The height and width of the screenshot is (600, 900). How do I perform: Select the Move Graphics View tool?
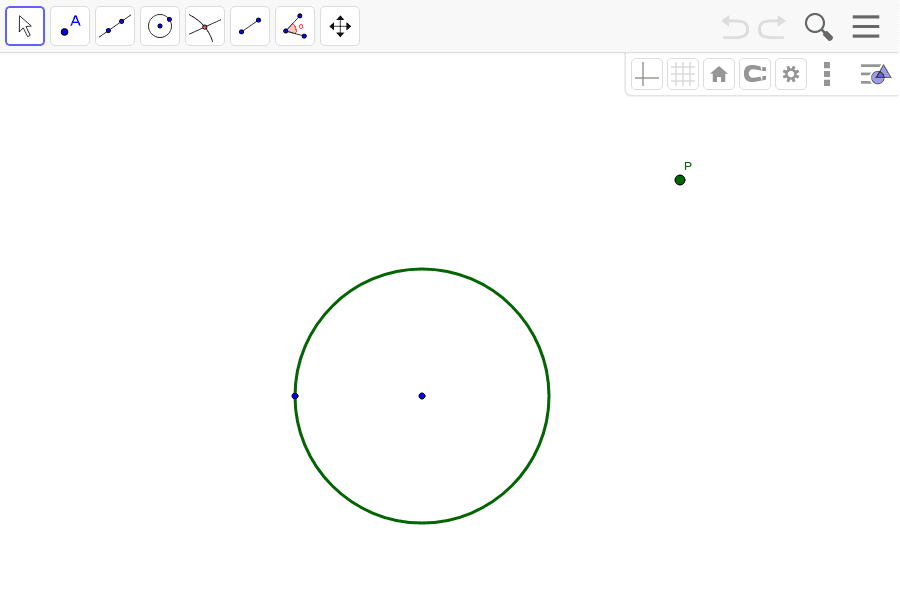340,26
